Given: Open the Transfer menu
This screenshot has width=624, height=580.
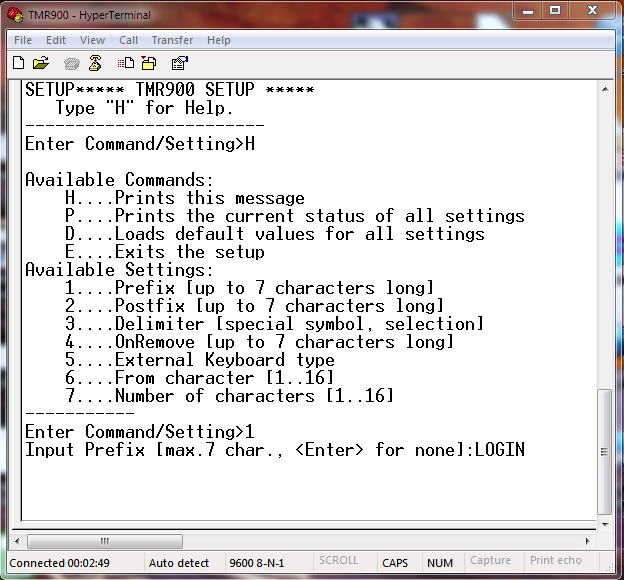Looking at the screenshot, I should coord(172,40).
